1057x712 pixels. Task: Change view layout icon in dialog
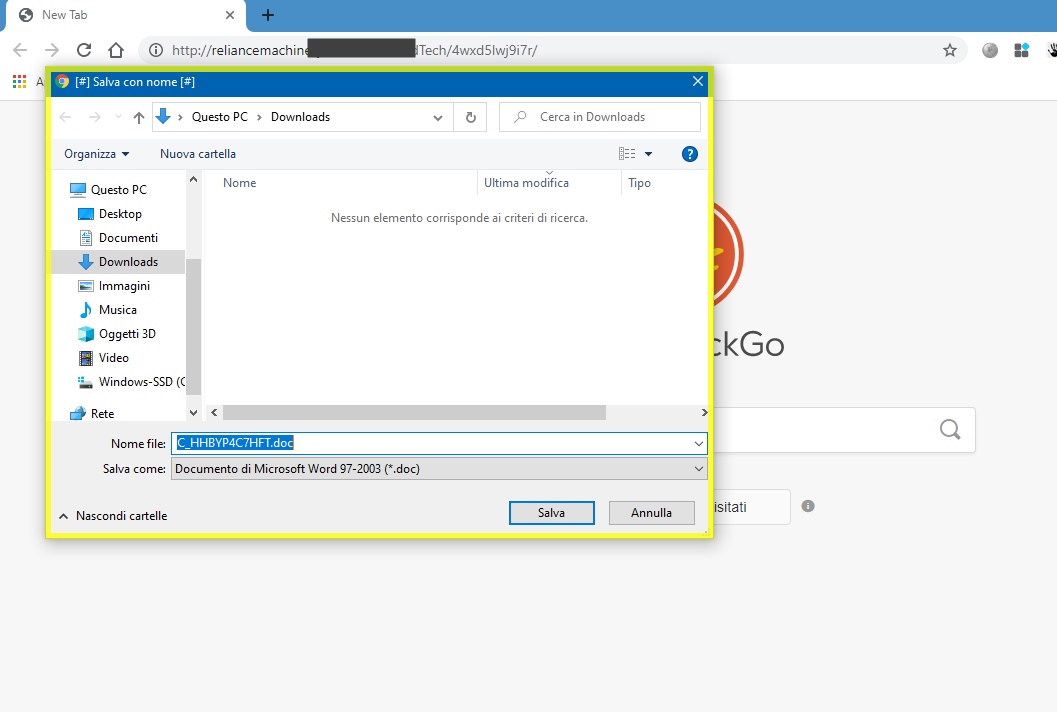point(627,154)
